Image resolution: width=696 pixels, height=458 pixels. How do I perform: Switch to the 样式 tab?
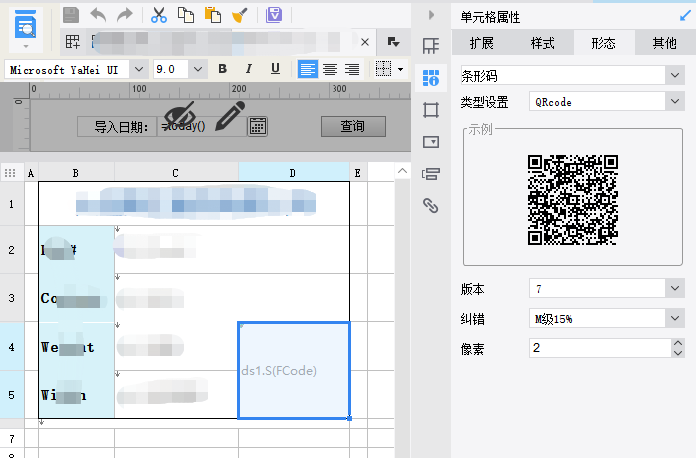coord(543,43)
